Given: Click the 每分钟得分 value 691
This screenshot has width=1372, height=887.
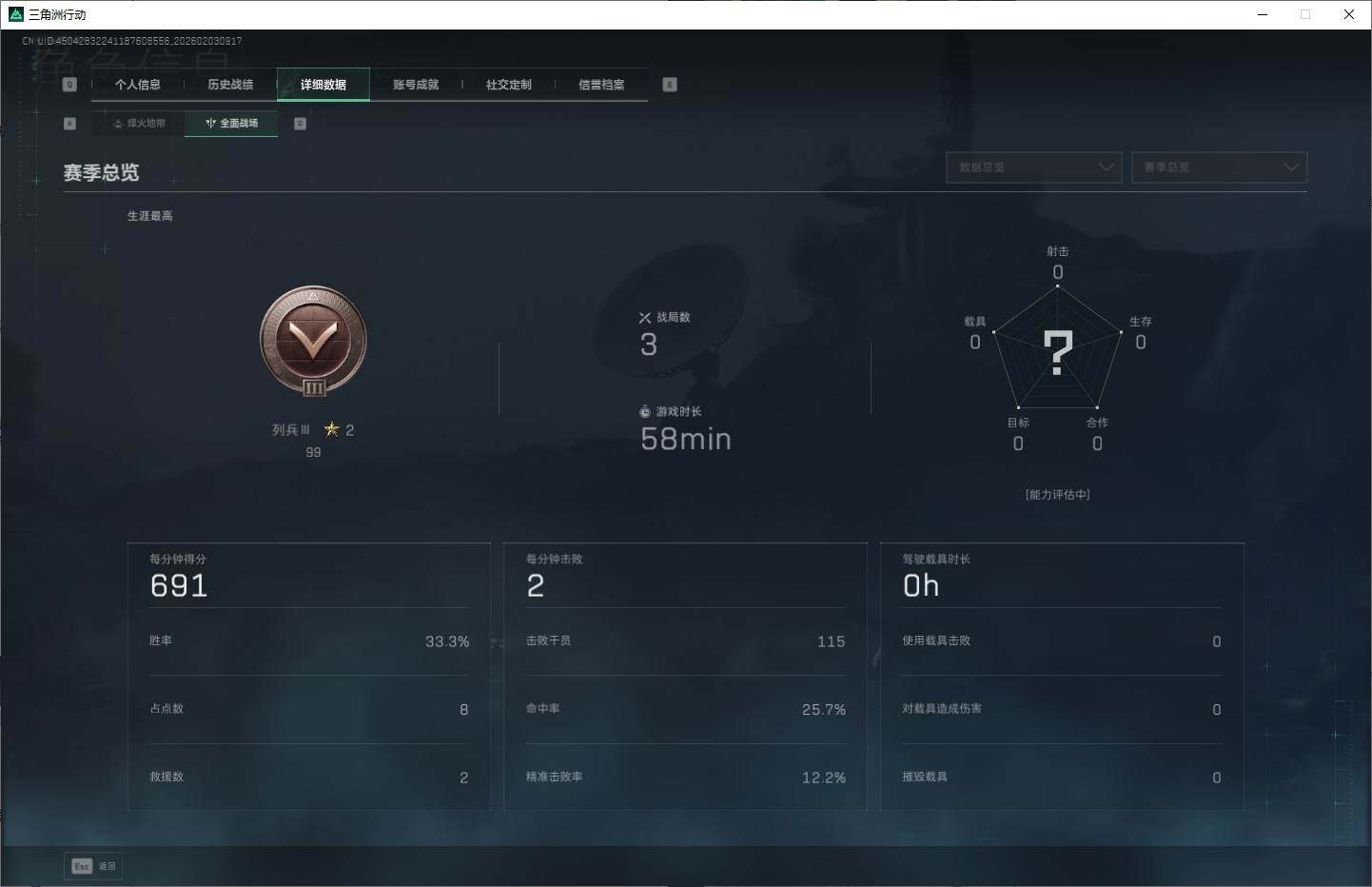Looking at the screenshot, I should point(179,585).
